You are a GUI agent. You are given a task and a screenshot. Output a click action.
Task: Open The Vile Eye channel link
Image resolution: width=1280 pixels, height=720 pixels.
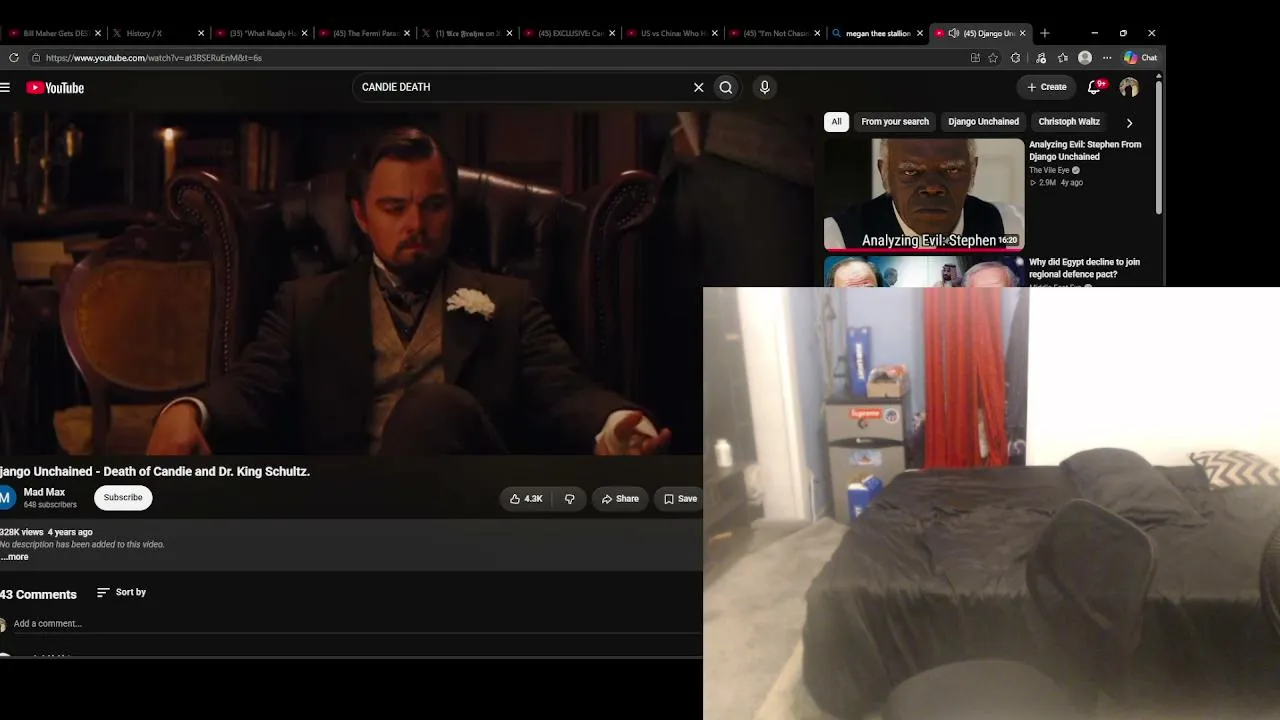tap(1049, 171)
